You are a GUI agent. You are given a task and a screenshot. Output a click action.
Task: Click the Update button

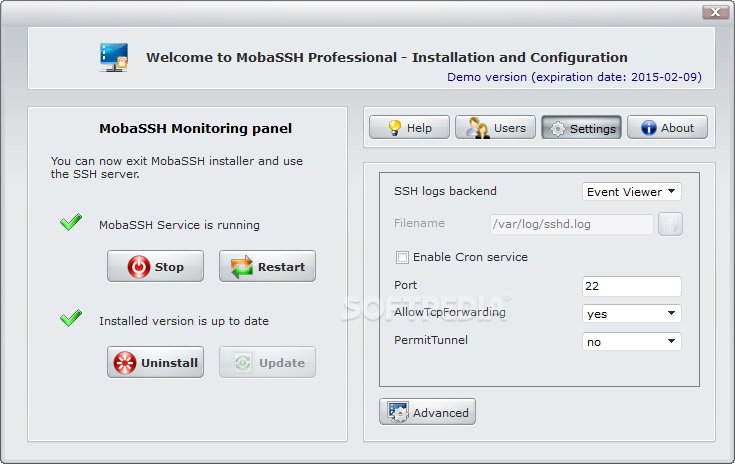(267, 362)
